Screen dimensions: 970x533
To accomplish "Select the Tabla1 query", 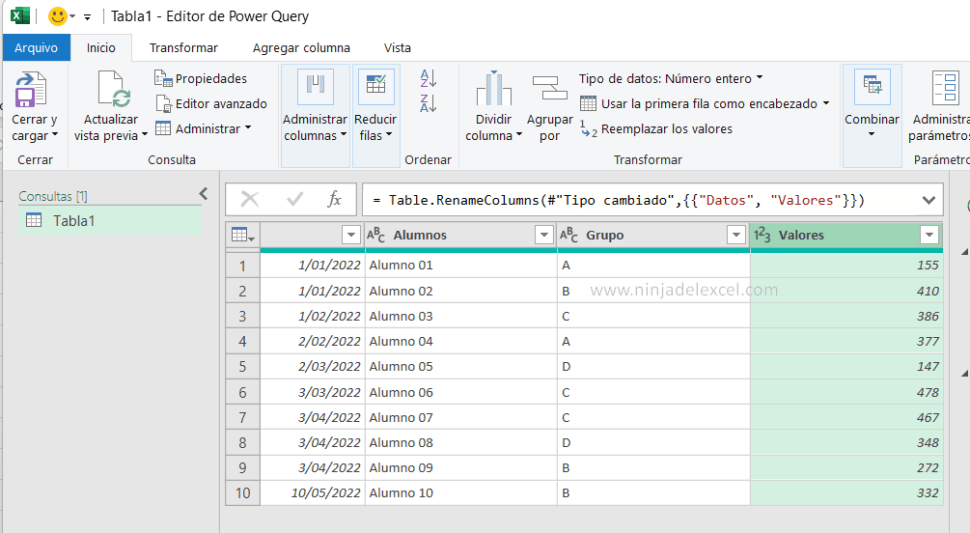I will click(110, 221).
